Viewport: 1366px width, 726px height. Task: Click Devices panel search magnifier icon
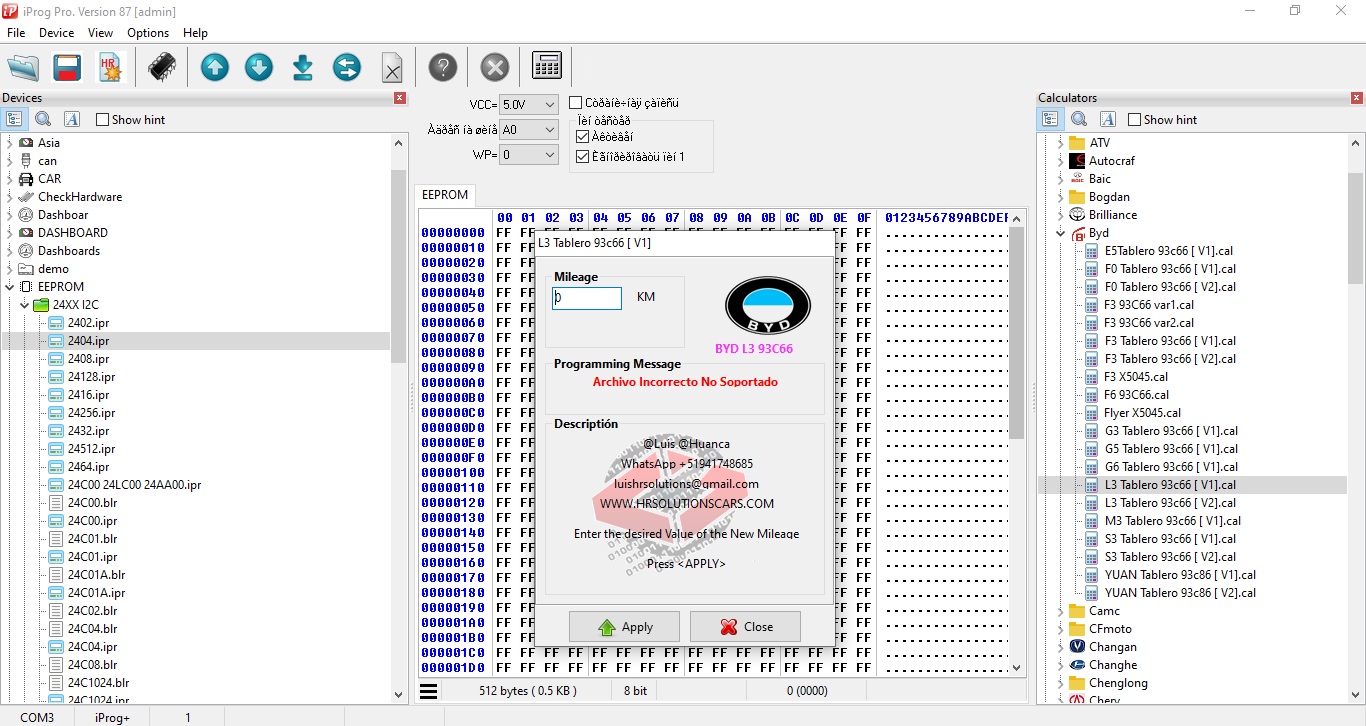(43, 119)
